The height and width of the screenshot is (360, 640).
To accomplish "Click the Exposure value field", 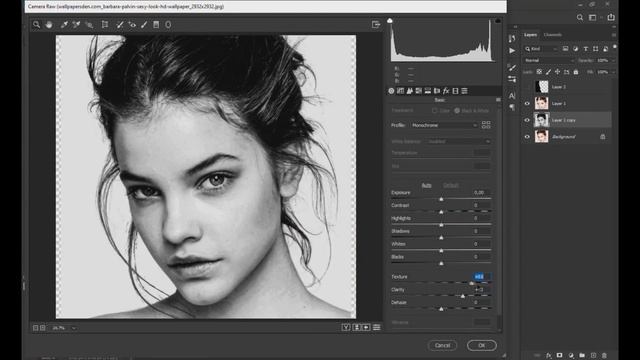I will (x=481, y=193).
